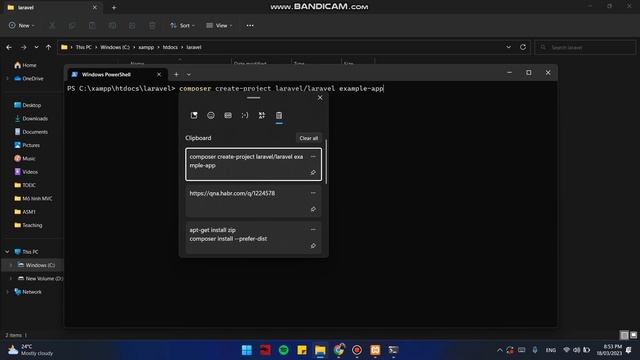The height and width of the screenshot is (360, 640).
Task: Clear all clipboard items
Action: (309, 138)
